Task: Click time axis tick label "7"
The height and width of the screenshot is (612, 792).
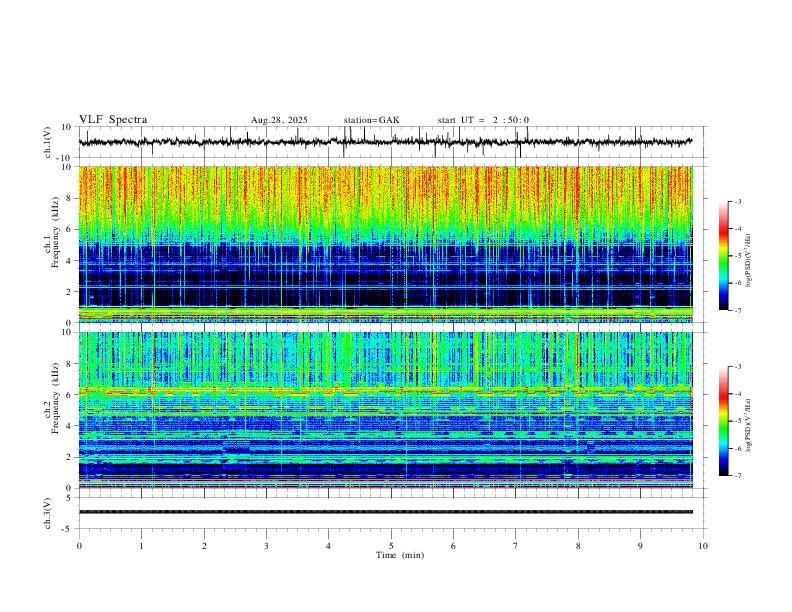Action: tap(516, 546)
